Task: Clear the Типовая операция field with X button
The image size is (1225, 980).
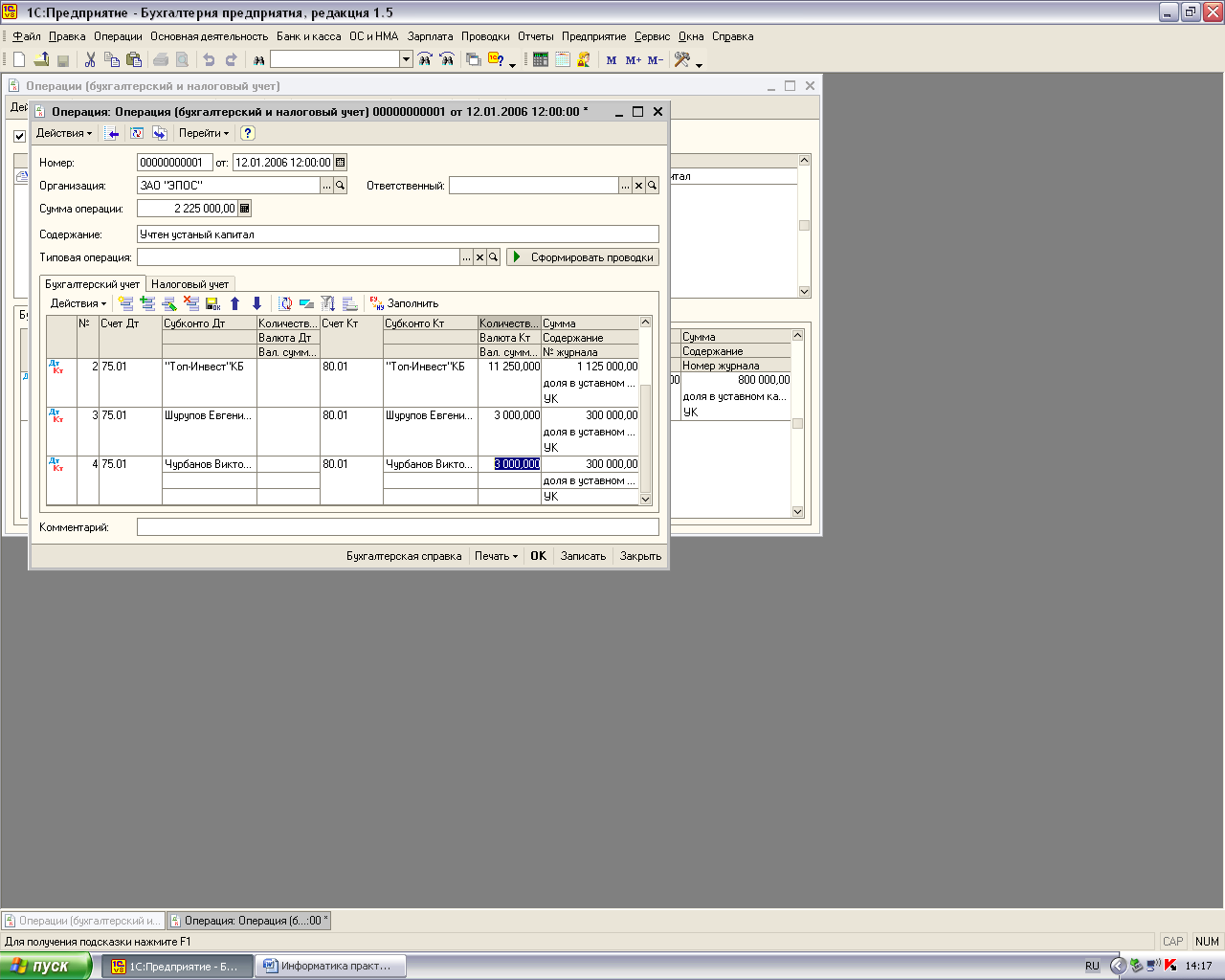Action: tap(480, 257)
